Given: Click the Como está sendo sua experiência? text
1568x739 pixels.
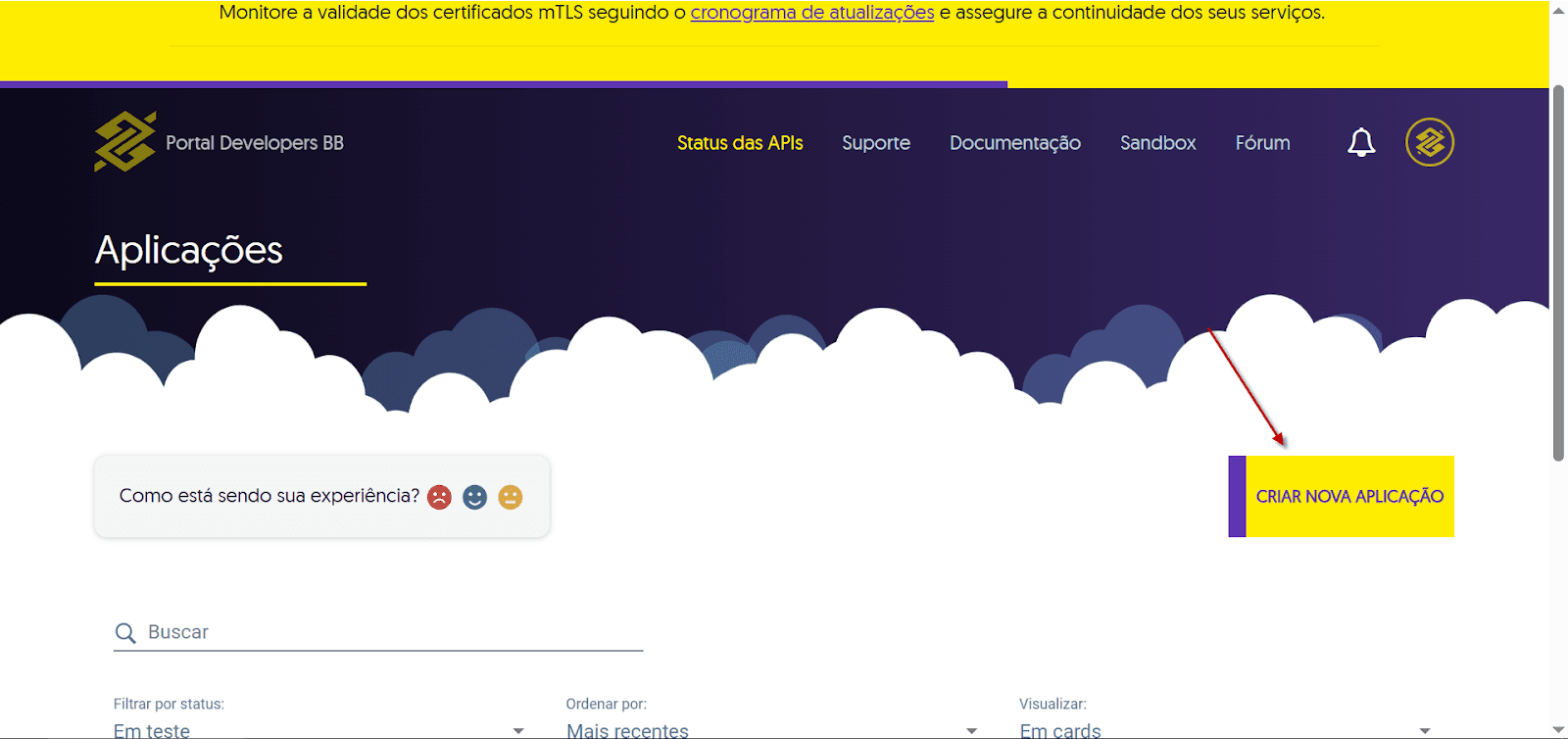Looking at the screenshot, I should point(269,496).
